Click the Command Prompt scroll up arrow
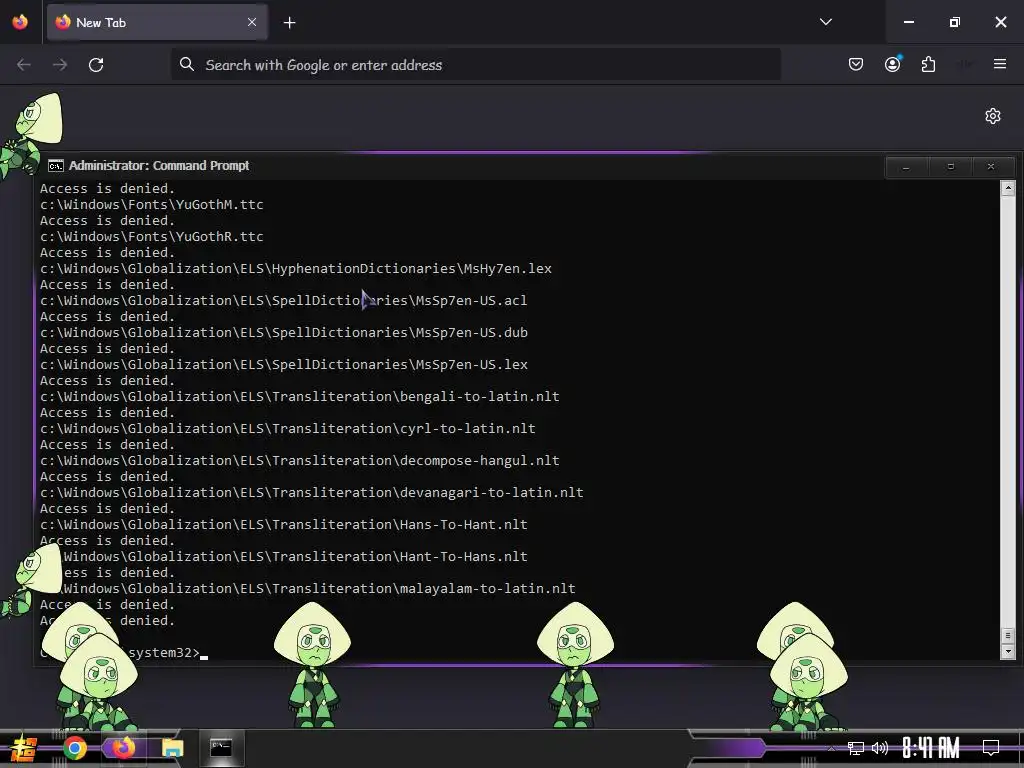Image resolution: width=1024 pixels, height=768 pixels. point(1008,188)
